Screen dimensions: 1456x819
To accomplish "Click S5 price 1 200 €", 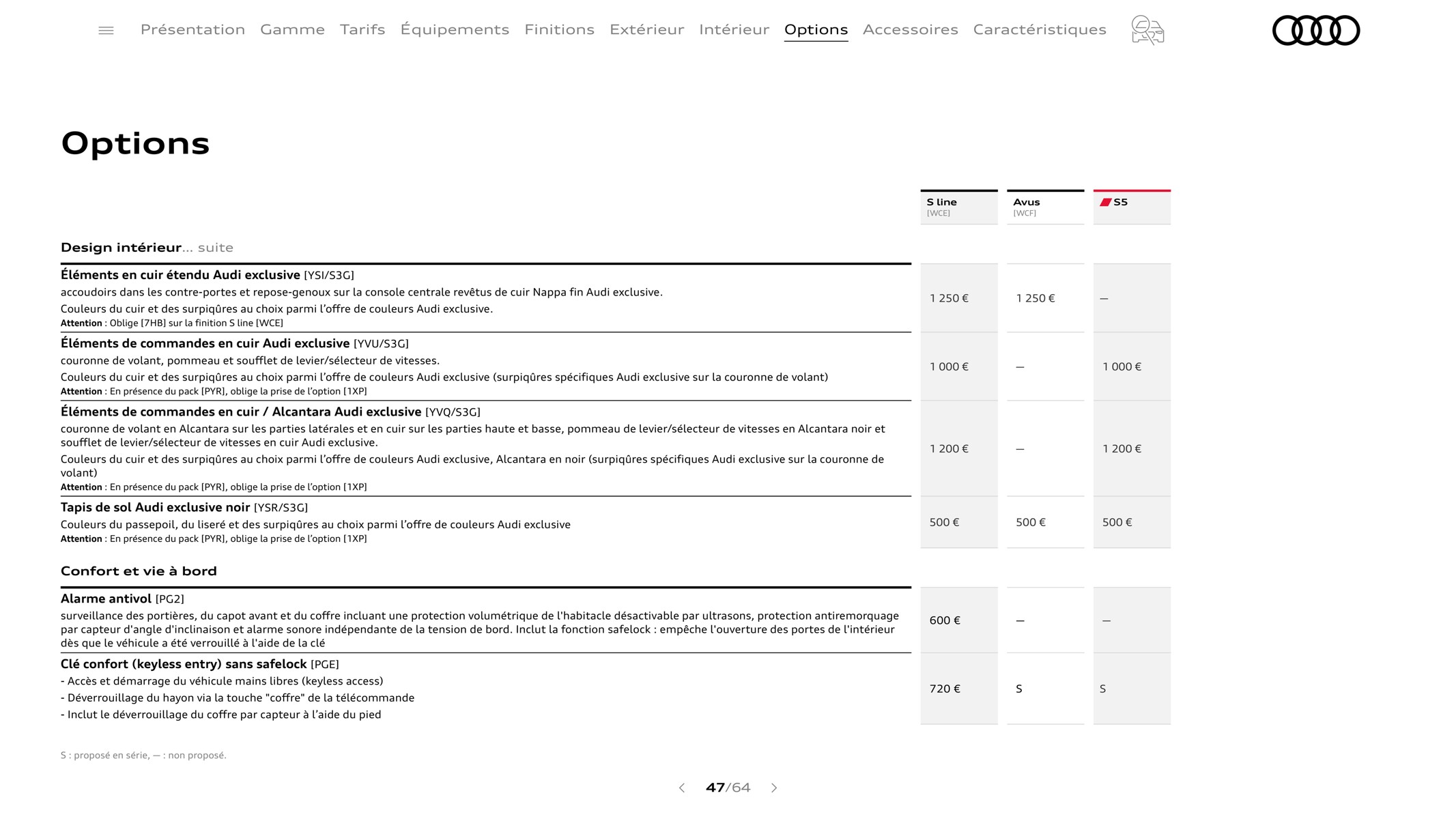I will pos(1122,448).
